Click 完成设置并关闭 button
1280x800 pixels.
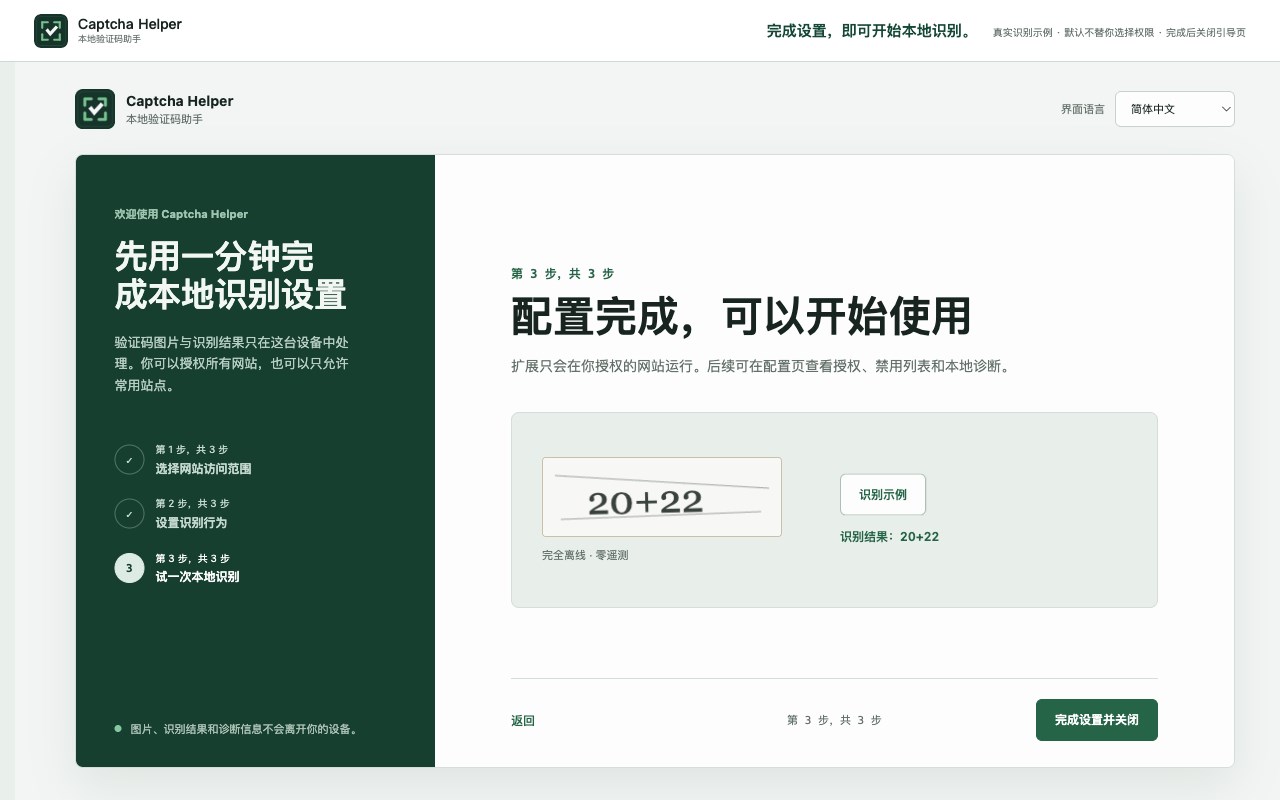coord(1097,720)
